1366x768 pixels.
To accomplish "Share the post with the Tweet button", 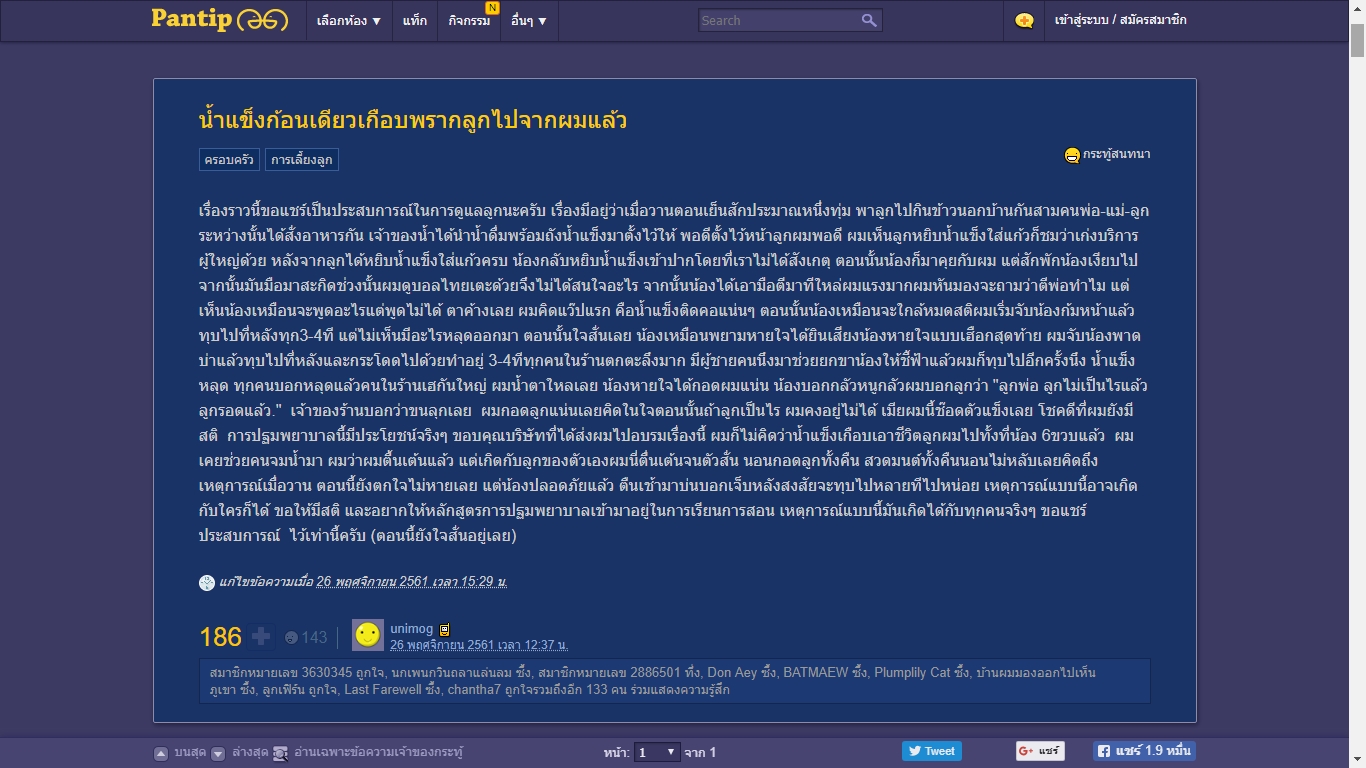I will coord(931,751).
